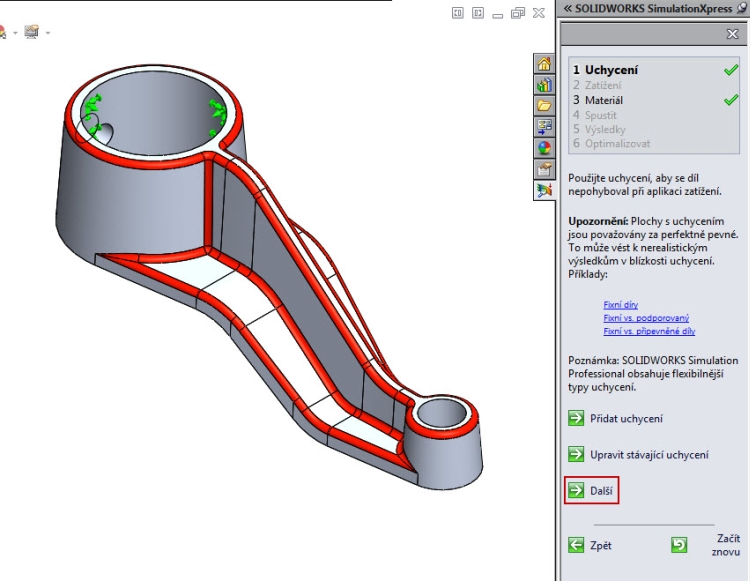Open dropdown arrow beside first view toolbar icon

(x=15, y=33)
